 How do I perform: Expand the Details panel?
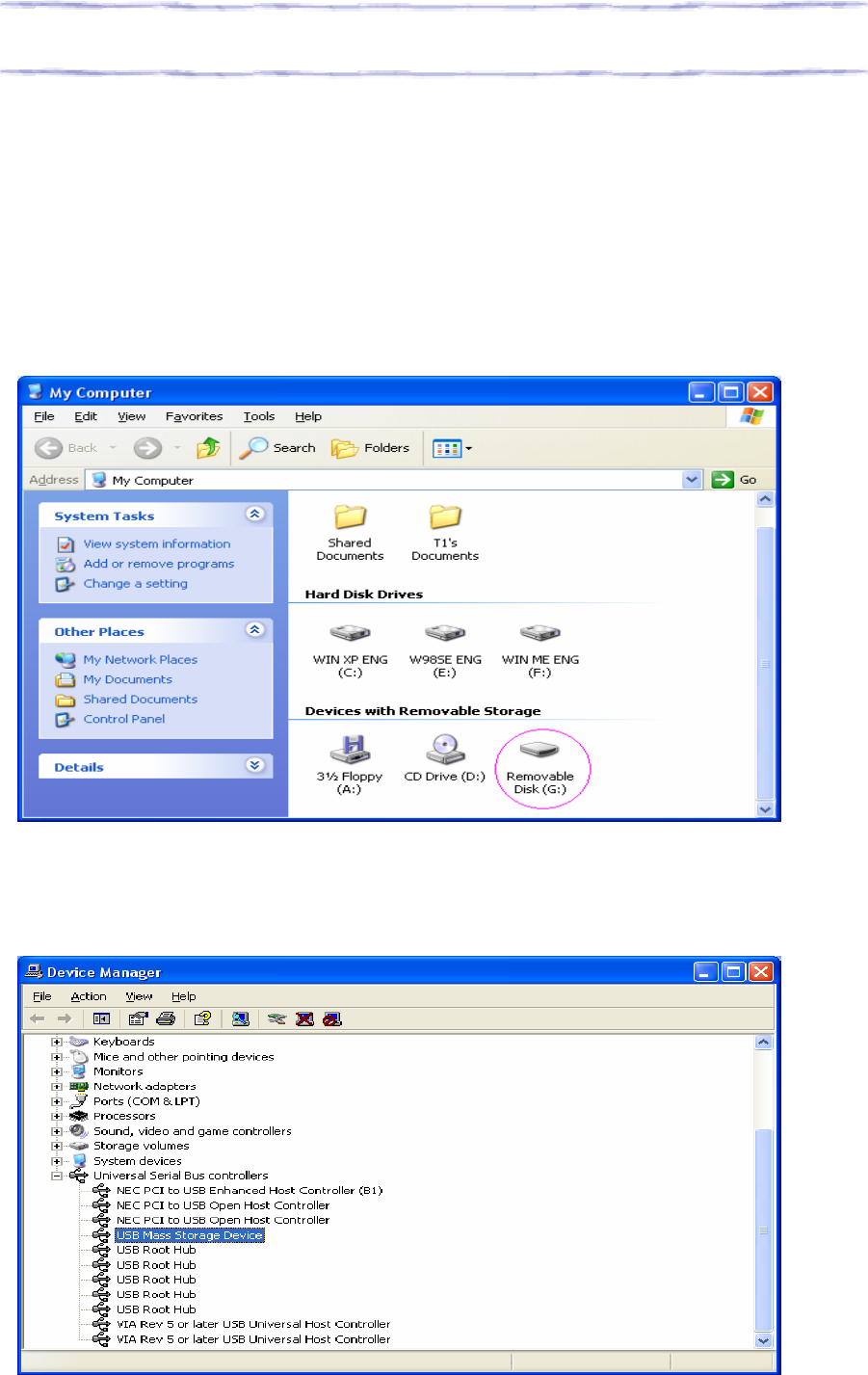tap(255, 766)
